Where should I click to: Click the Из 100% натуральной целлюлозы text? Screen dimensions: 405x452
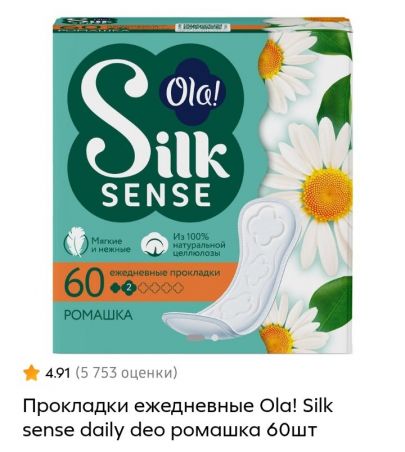pos(199,245)
